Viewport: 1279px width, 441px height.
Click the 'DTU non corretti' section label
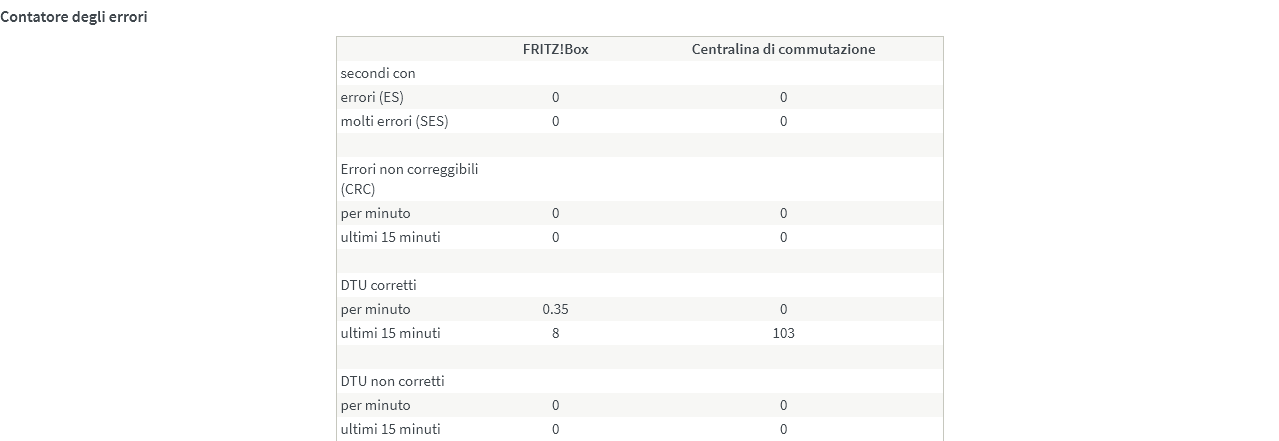point(393,381)
